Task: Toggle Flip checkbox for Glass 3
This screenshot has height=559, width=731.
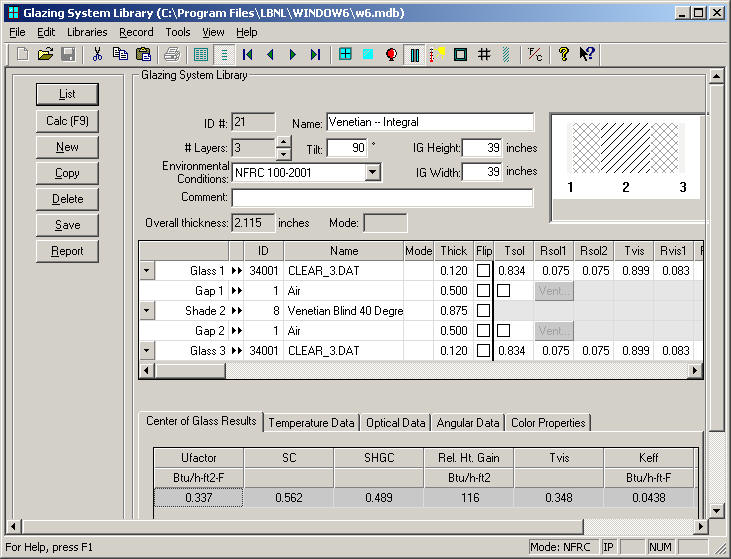Action: pyautogui.click(x=484, y=350)
